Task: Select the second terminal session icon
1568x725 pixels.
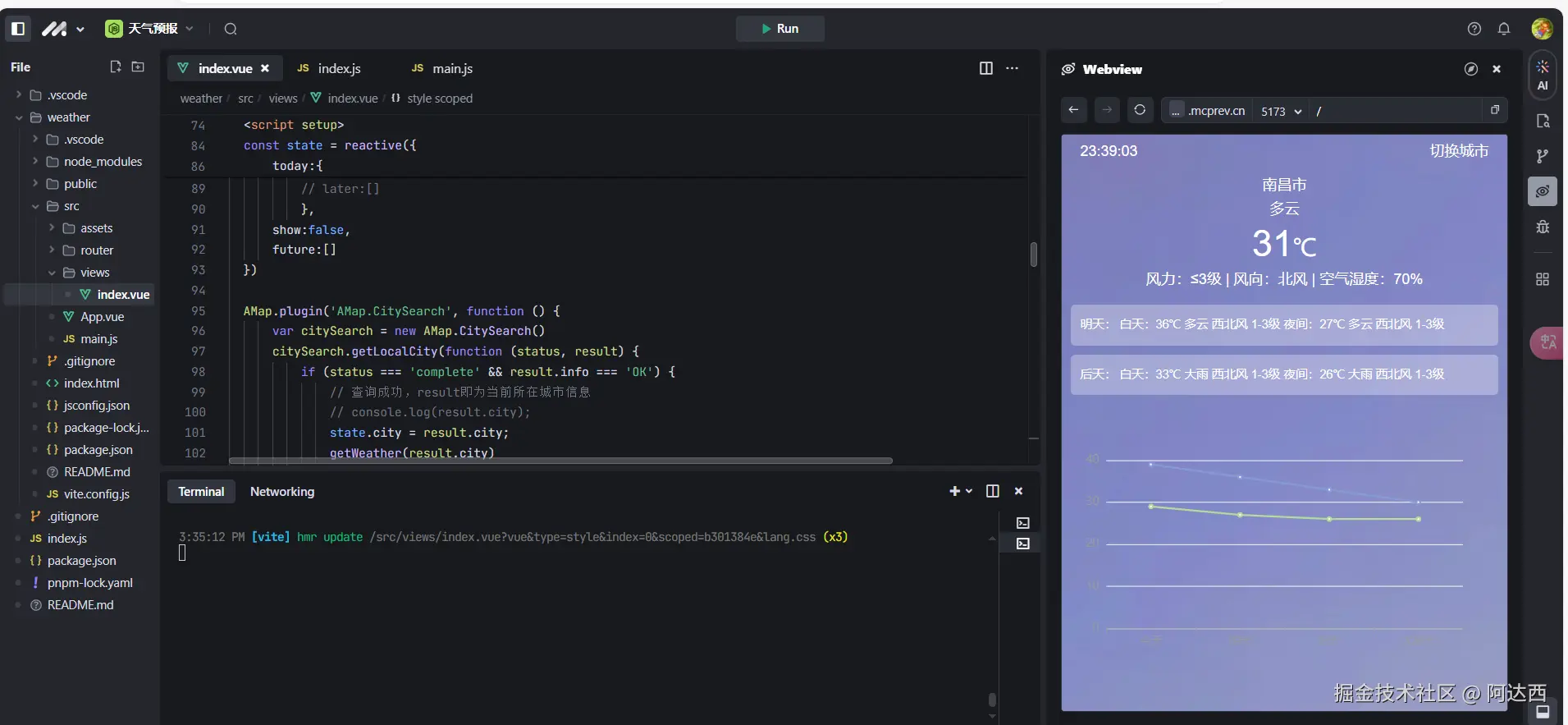Action: (x=1023, y=544)
